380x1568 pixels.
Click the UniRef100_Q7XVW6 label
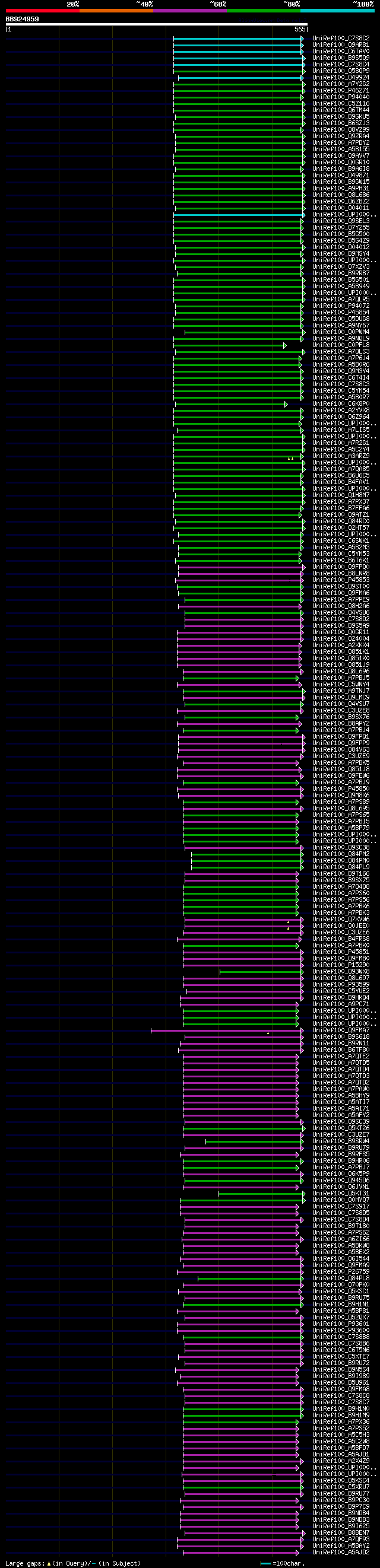(x=341, y=919)
